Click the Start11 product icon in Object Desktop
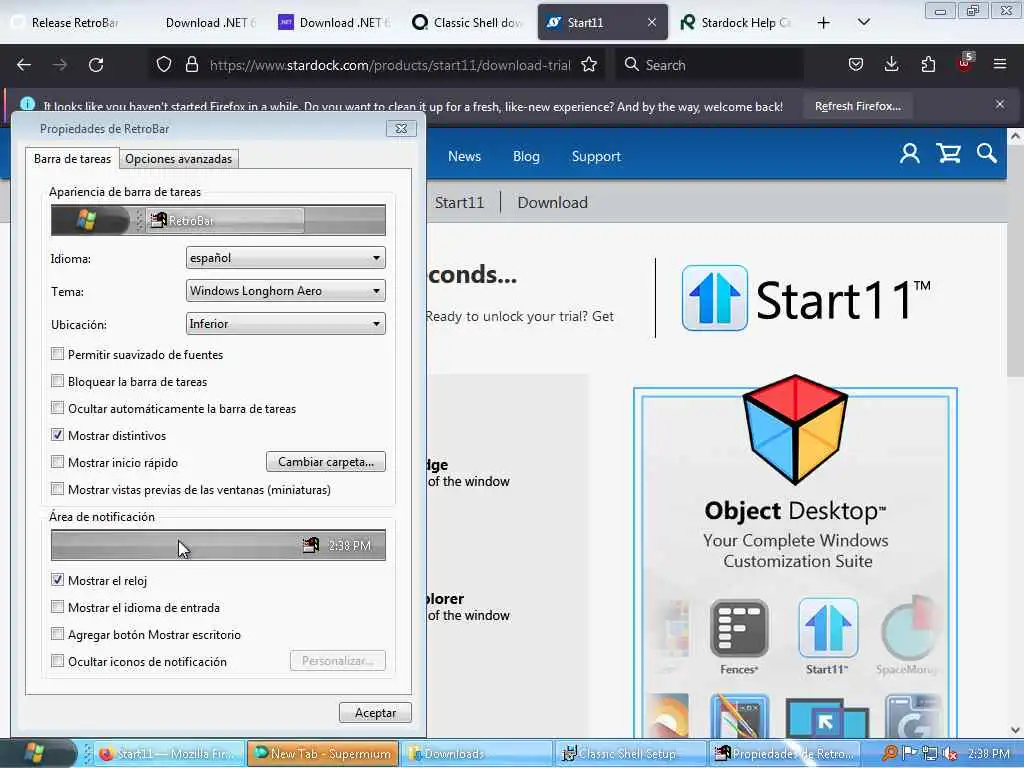 tap(827, 628)
